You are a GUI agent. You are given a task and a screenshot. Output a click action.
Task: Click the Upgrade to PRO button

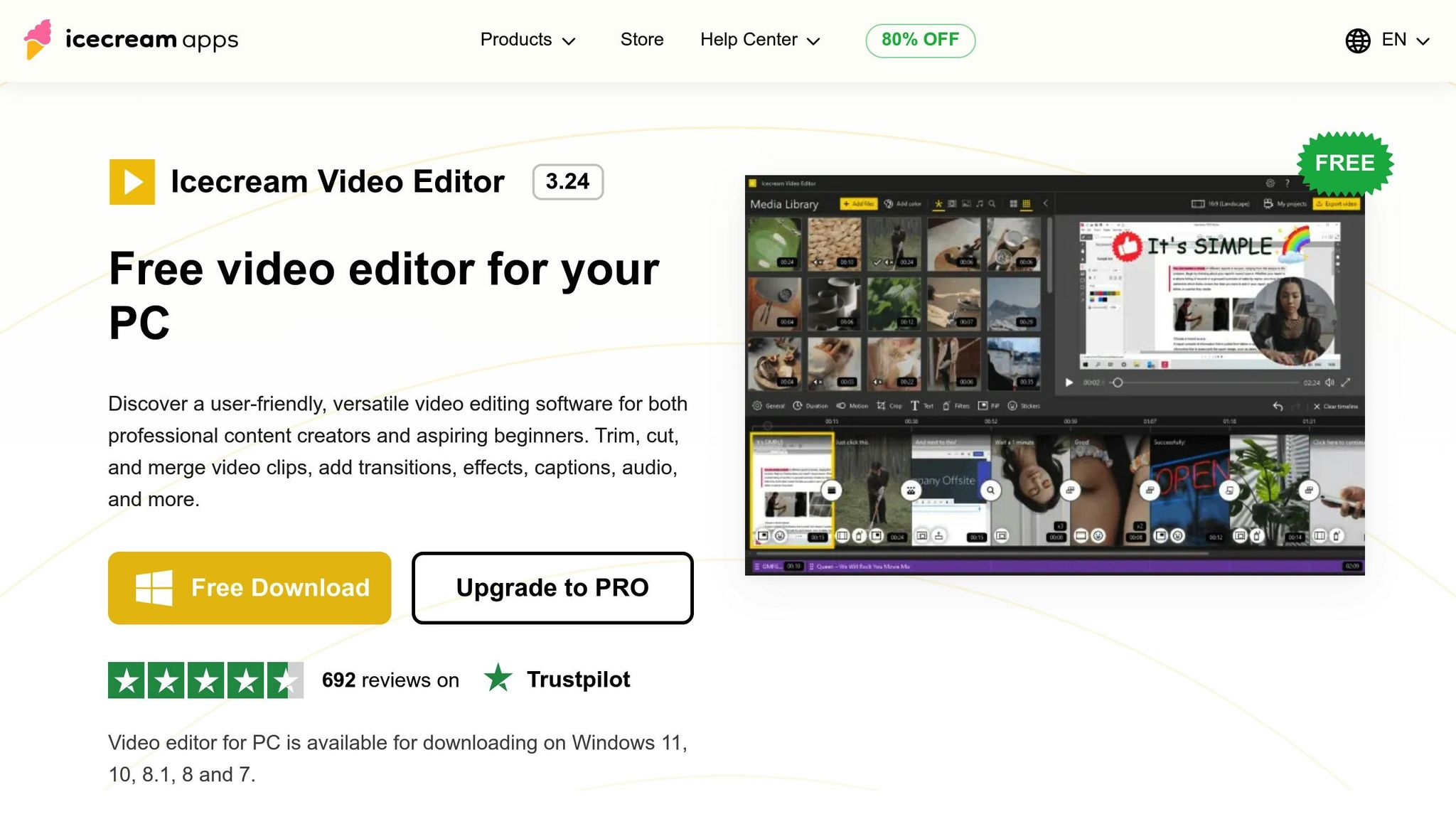pyautogui.click(x=552, y=588)
